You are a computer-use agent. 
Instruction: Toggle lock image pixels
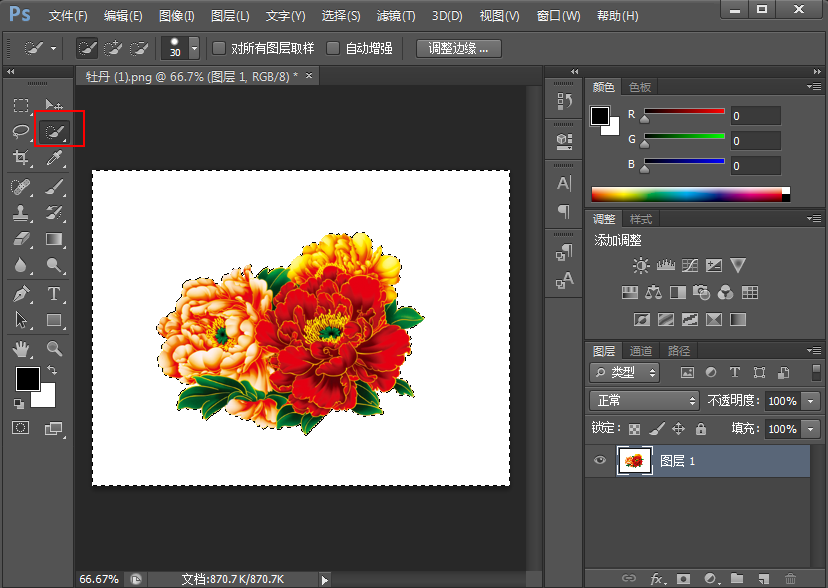pos(656,429)
